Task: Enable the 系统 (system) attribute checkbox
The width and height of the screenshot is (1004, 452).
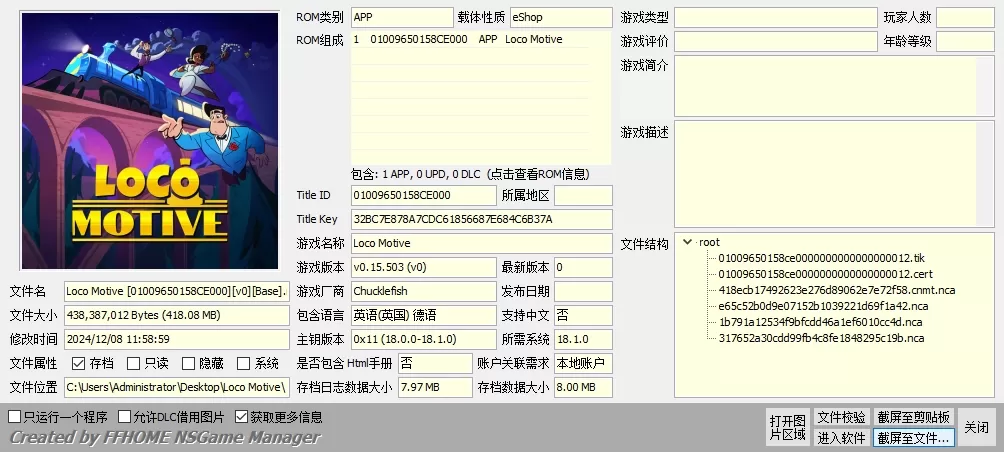Action: (x=244, y=364)
